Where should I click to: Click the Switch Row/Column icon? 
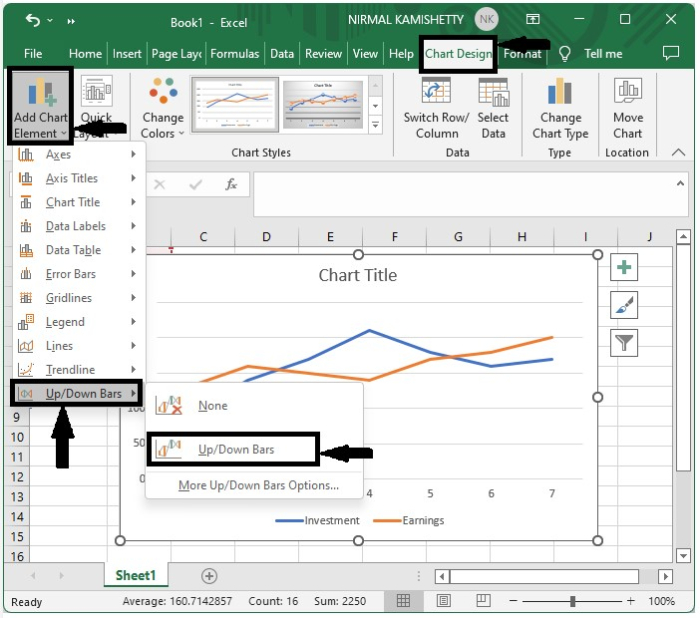pyautogui.click(x=436, y=91)
